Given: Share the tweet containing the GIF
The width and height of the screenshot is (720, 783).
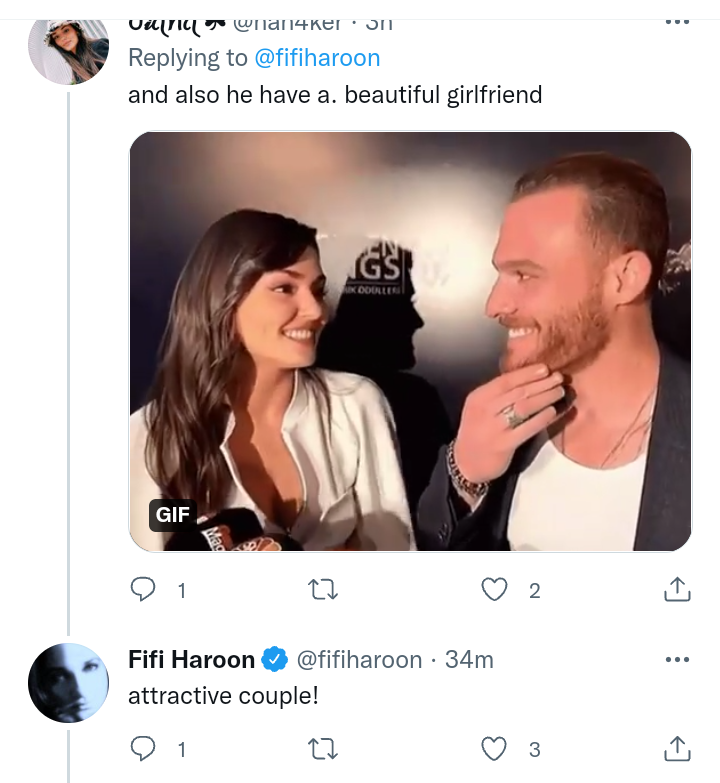Looking at the screenshot, I should (677, 590).
